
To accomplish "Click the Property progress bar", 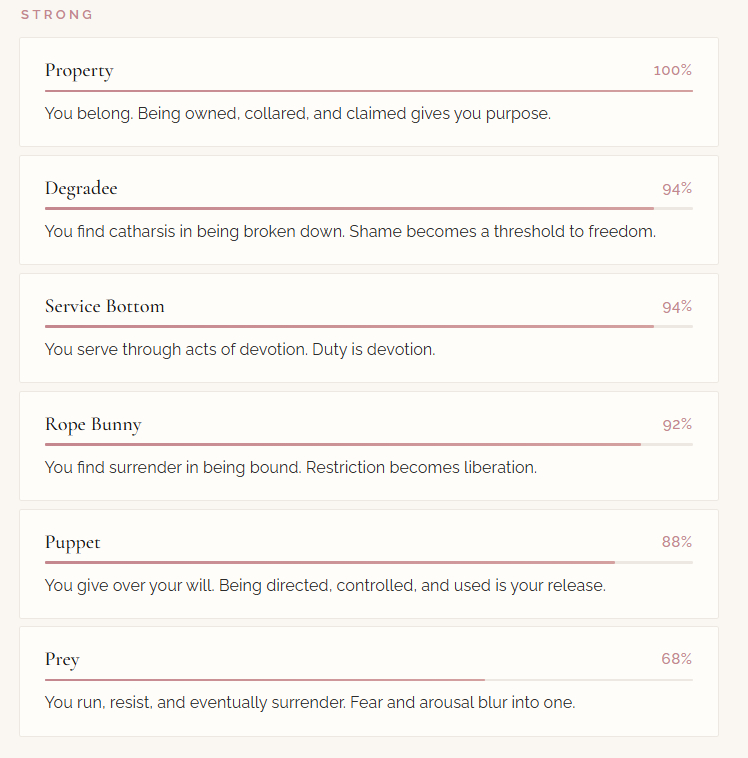I will click(368, 91).
